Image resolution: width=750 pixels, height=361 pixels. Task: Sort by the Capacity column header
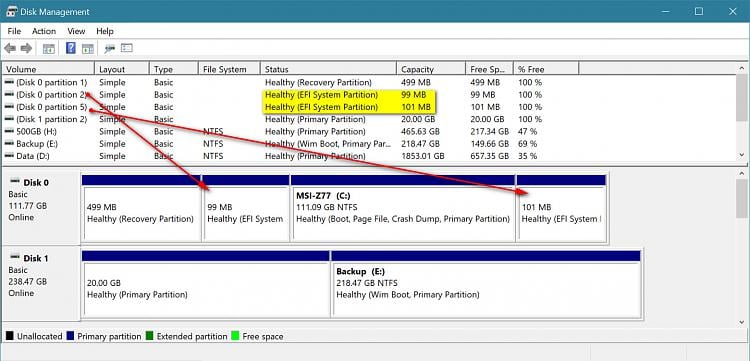pos(431,69)
